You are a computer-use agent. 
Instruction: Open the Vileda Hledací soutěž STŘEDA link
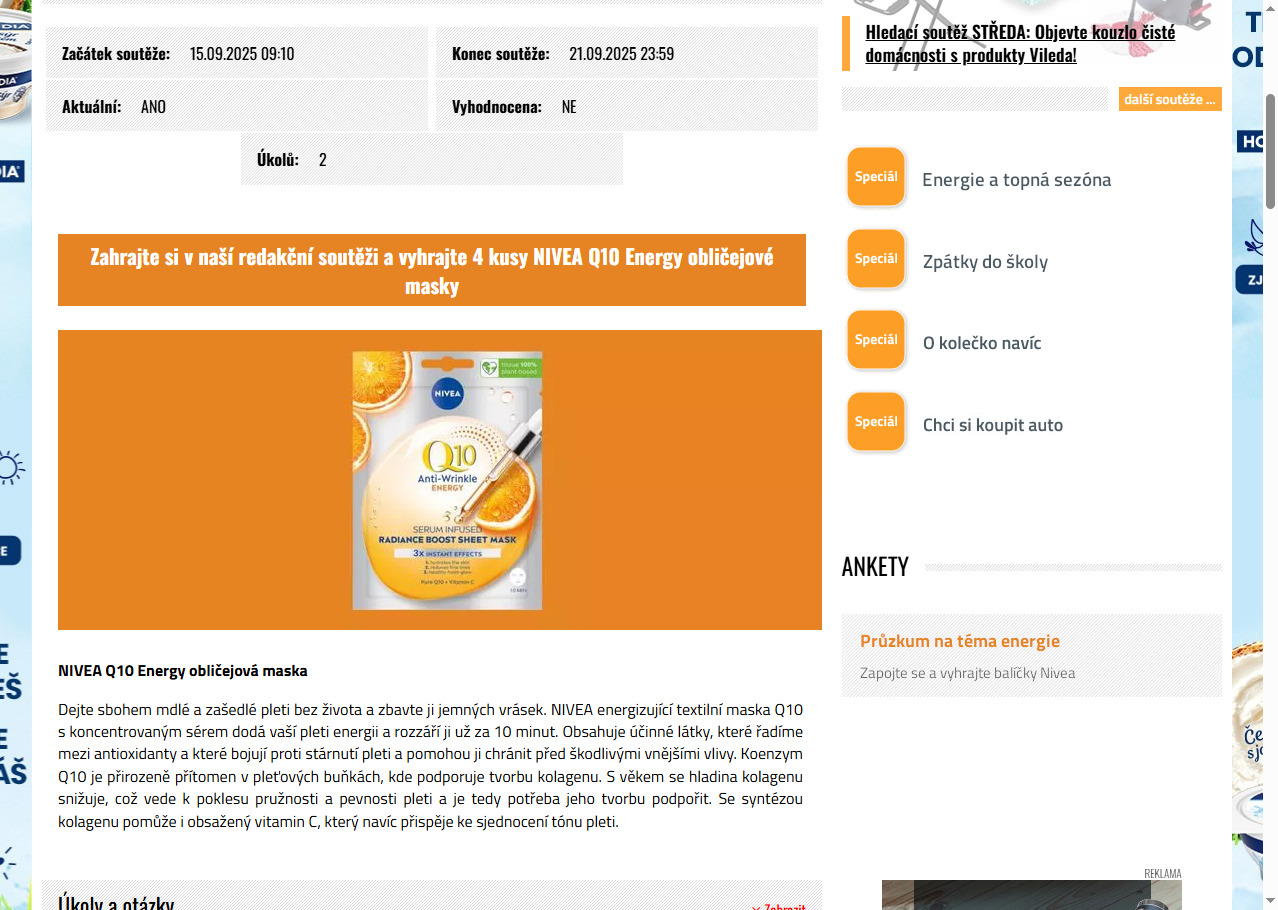[x=1020, y=43]
